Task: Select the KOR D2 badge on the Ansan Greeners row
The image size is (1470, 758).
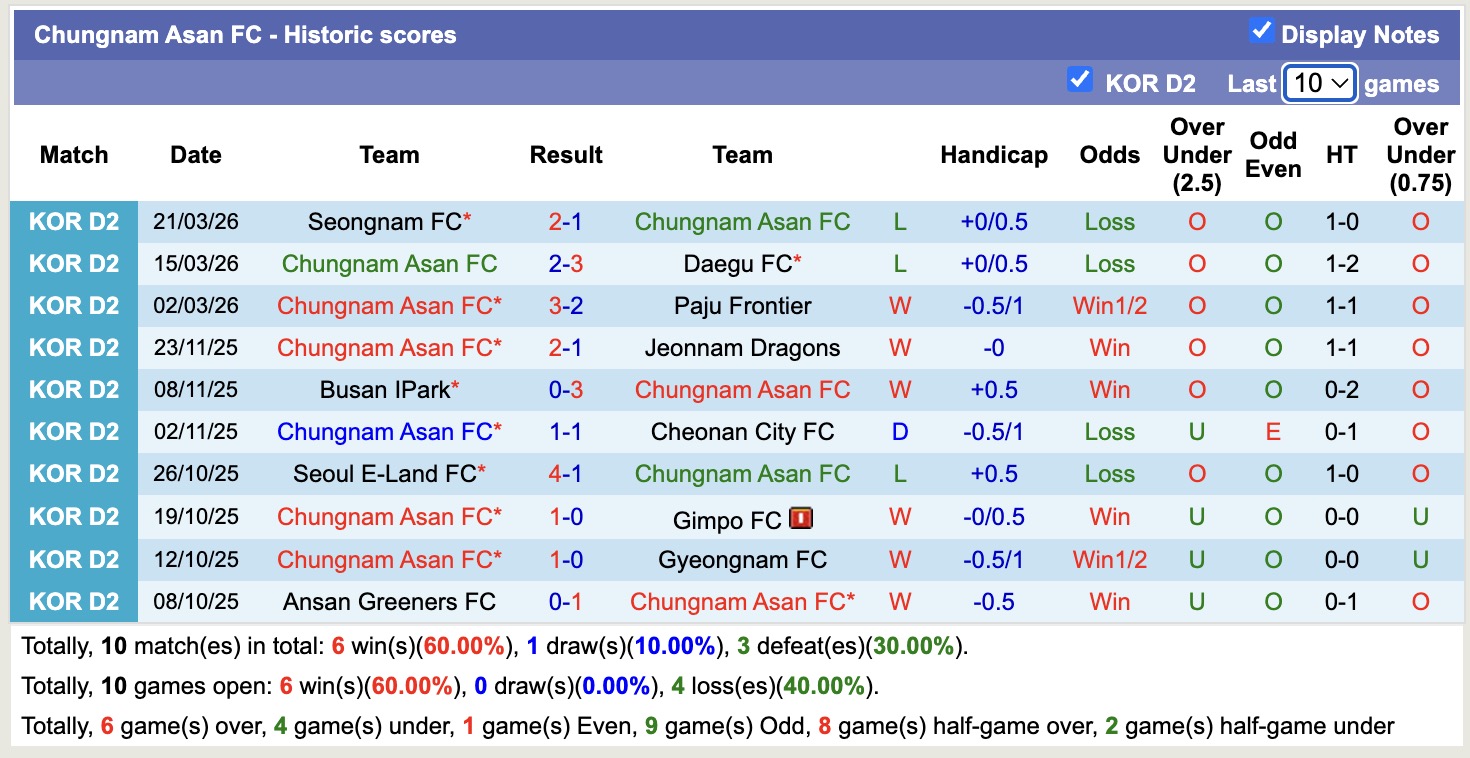Action: tap(74, 601)
